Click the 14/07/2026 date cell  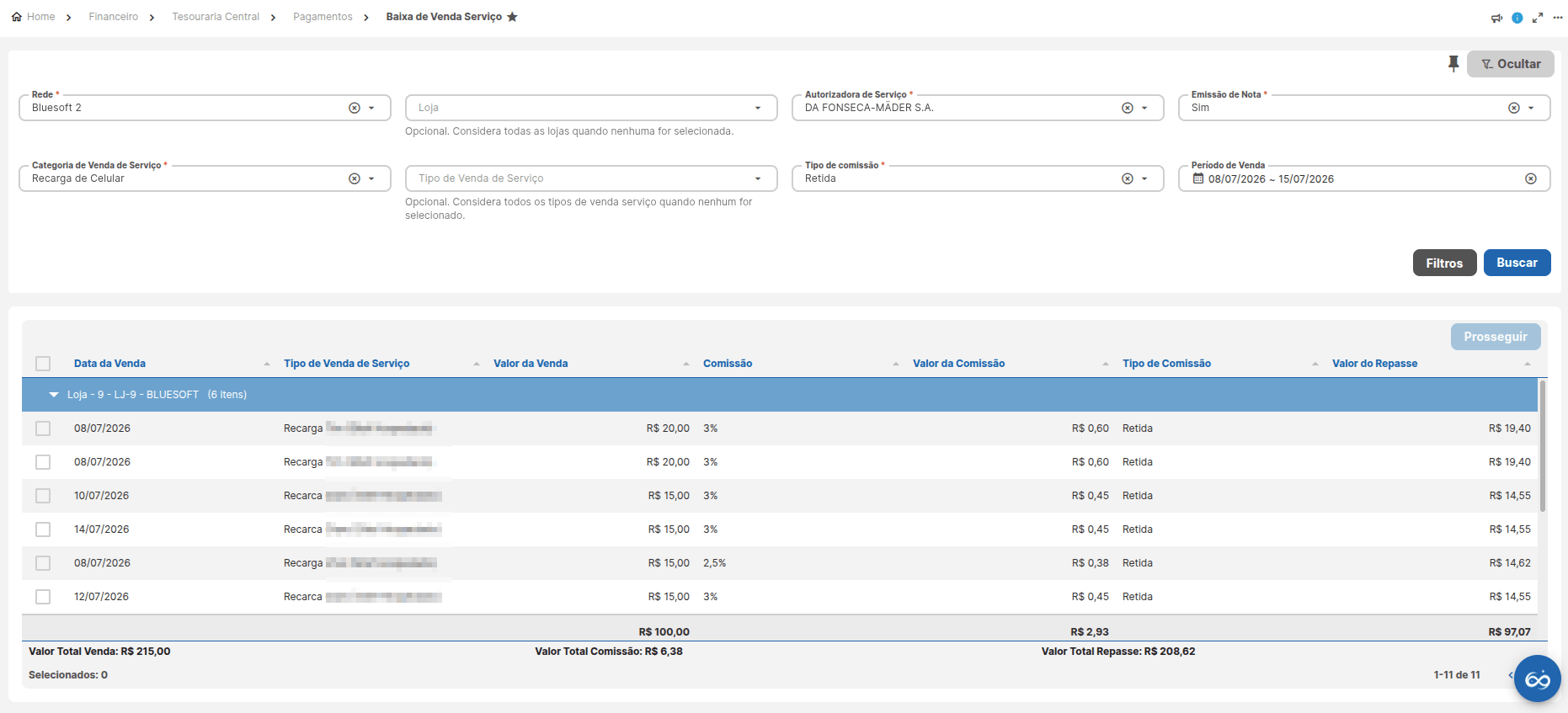click(102, 529)
